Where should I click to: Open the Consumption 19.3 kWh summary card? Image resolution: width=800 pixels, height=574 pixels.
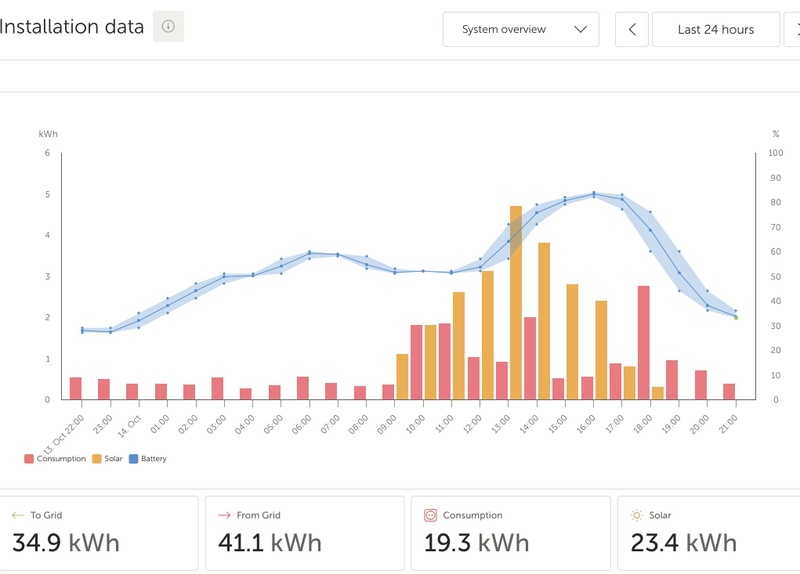pos(510,533)
